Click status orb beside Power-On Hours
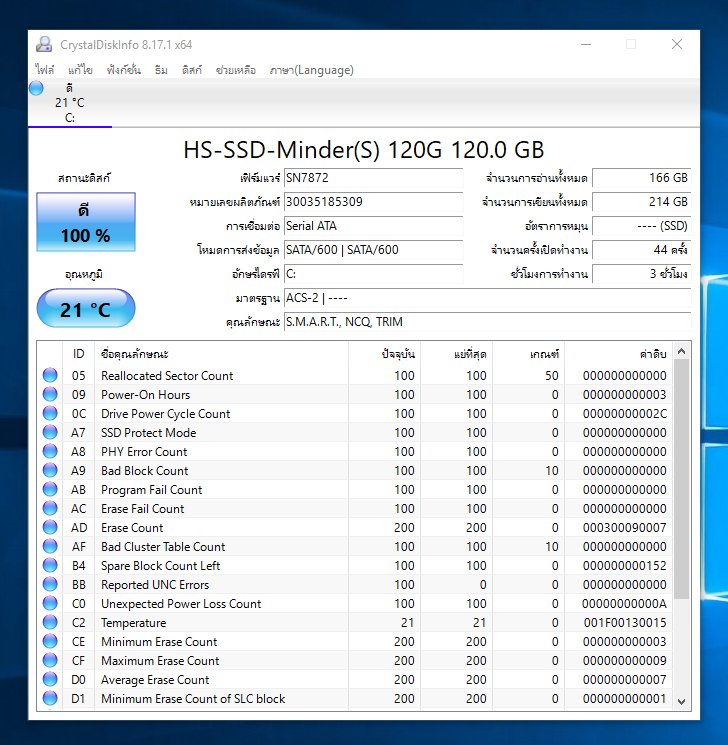The image size is (728, 745). [x=50, y=395]
